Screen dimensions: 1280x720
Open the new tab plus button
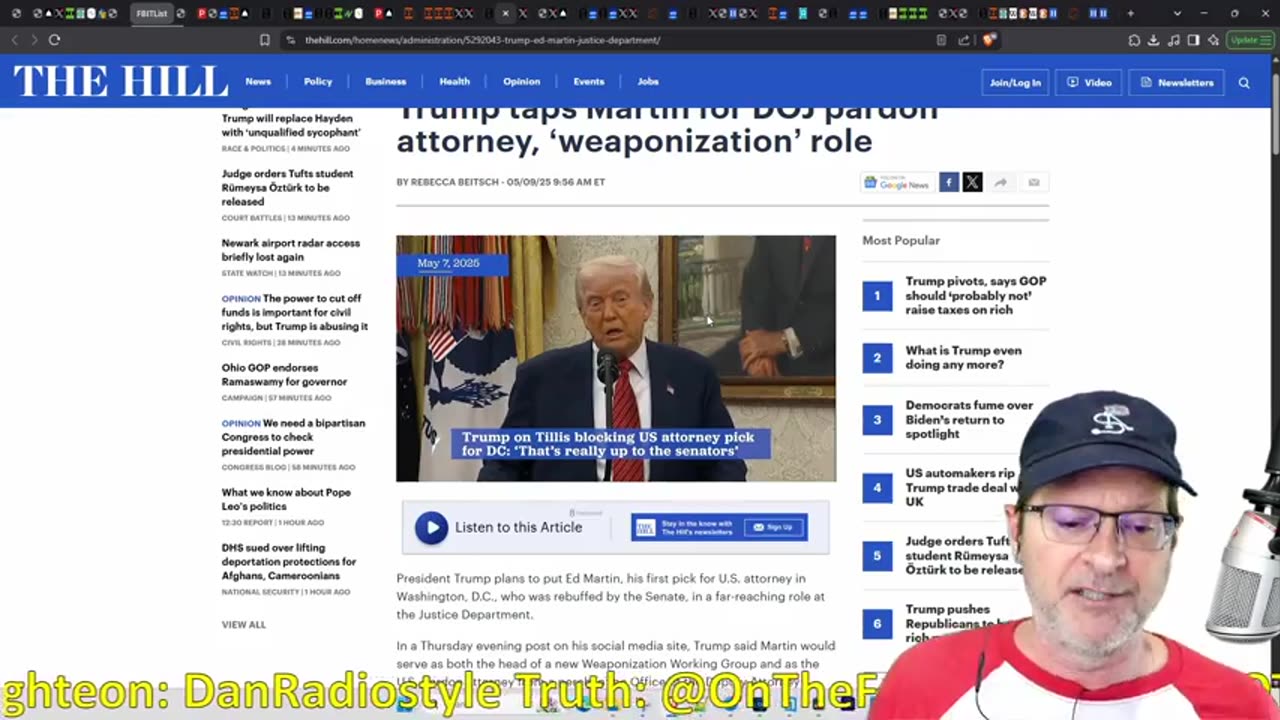pyautogui.click(x=1131, y=14)
